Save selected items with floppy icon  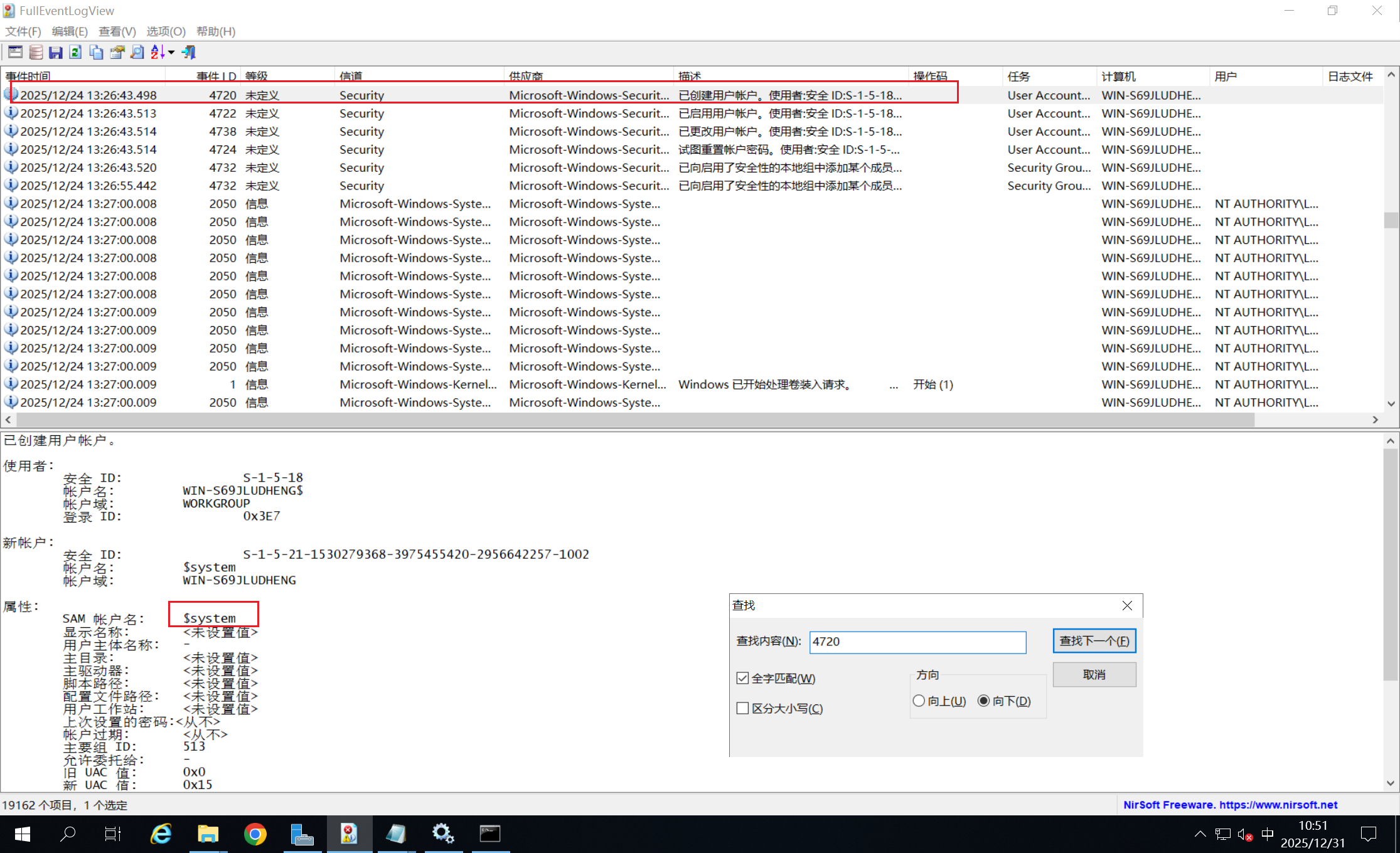coord(56,52)
